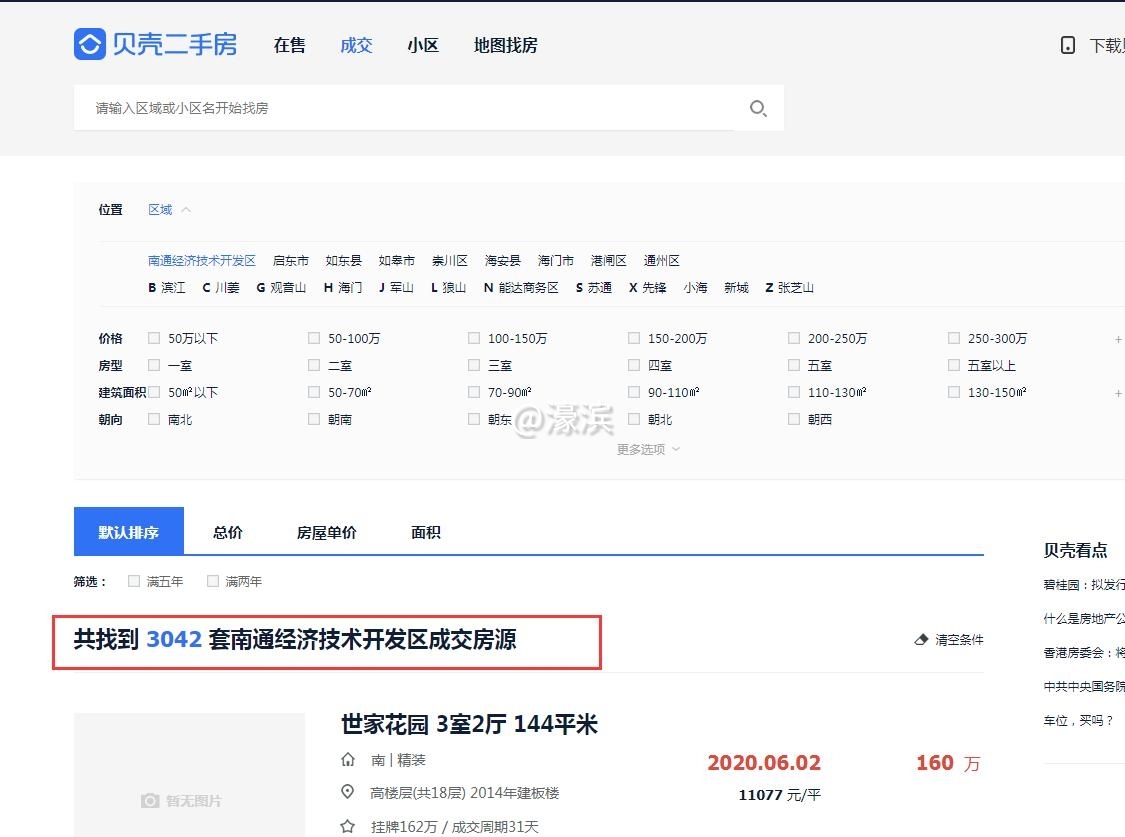Select the 总价 sorting tab
This screenshot has height=837, width=1125.
pyautogui.click(x=226, y=532)
